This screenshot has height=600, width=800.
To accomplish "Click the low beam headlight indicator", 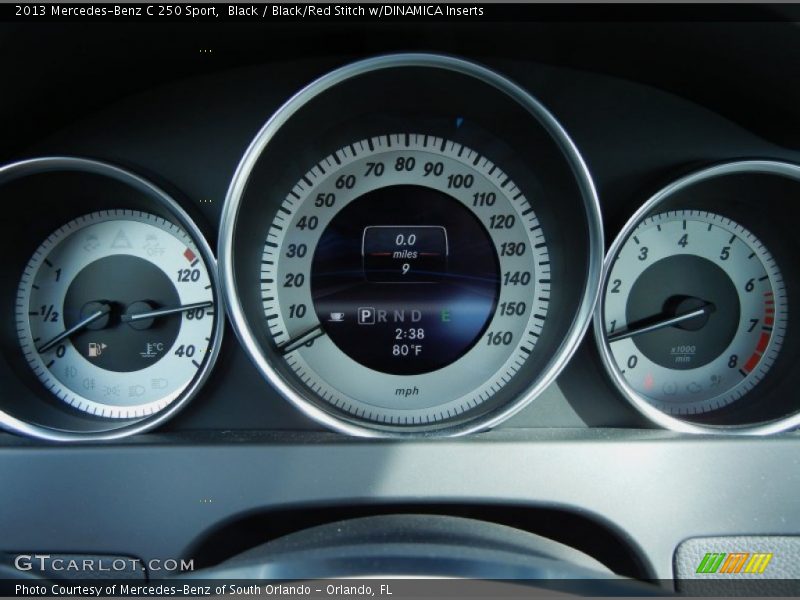I will click(x=138, y=388).
